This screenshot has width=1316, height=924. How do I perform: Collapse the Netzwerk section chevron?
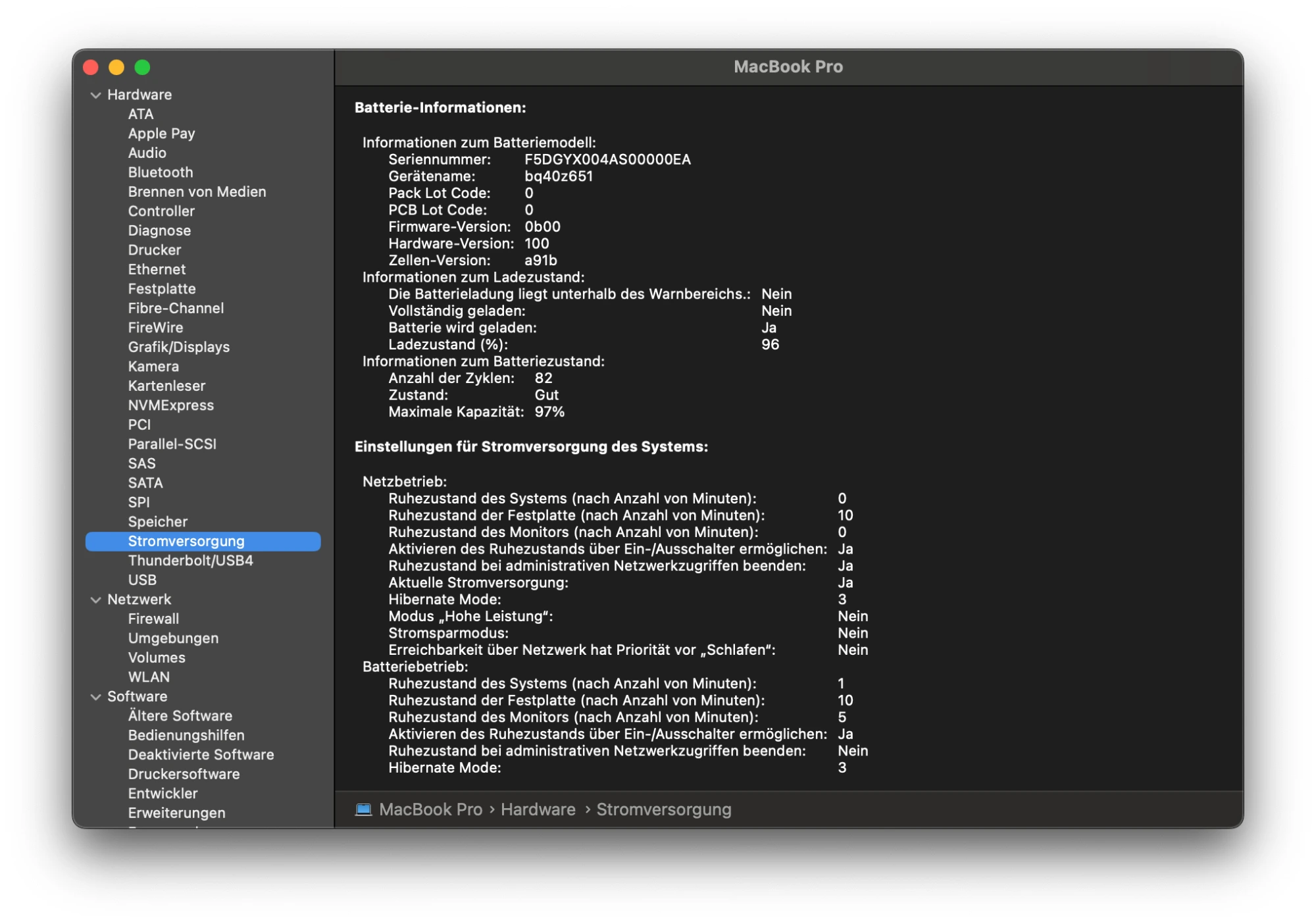pyautogui.click(x=96, y=600)
